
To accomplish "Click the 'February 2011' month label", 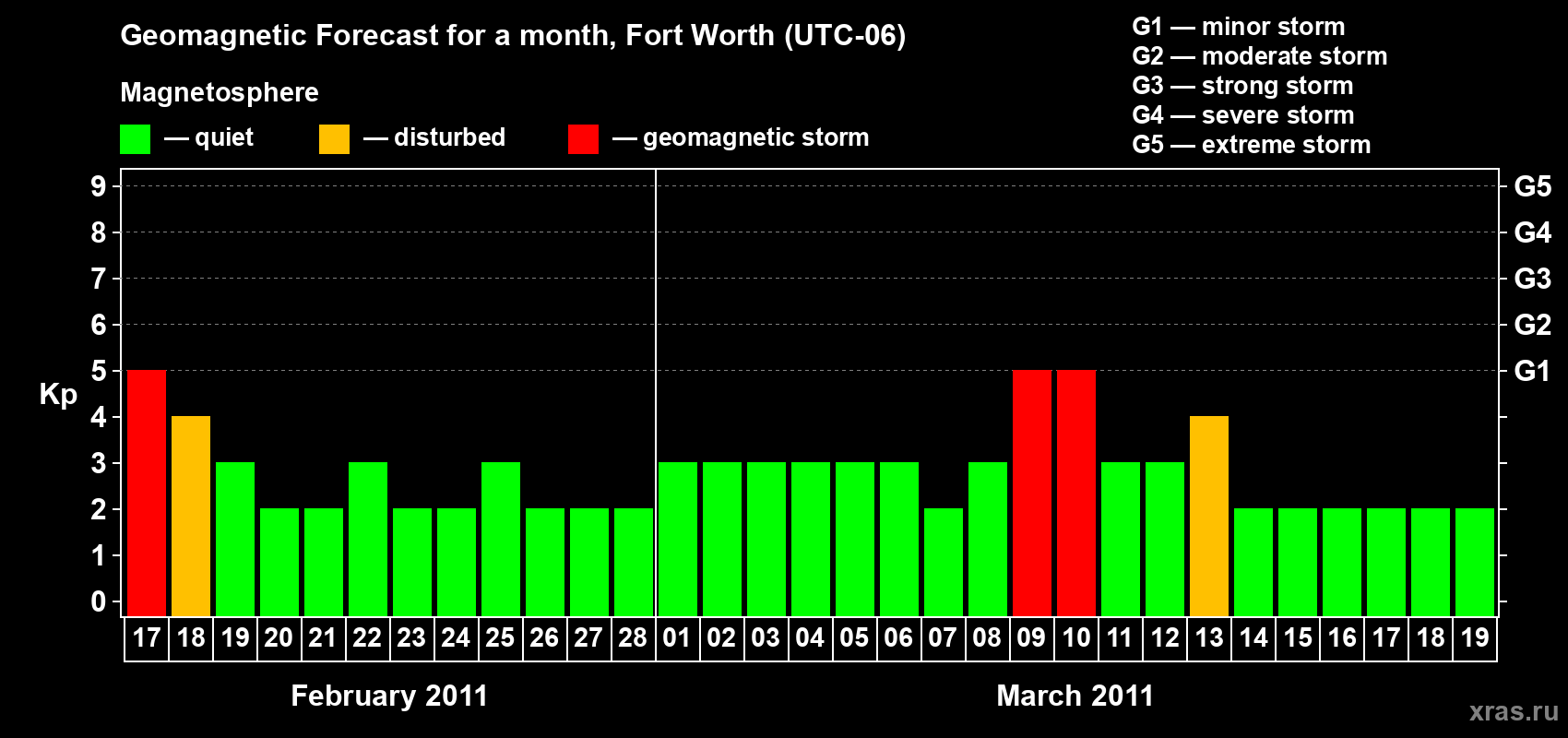I will pyautogui.click(x=389, y=696).
